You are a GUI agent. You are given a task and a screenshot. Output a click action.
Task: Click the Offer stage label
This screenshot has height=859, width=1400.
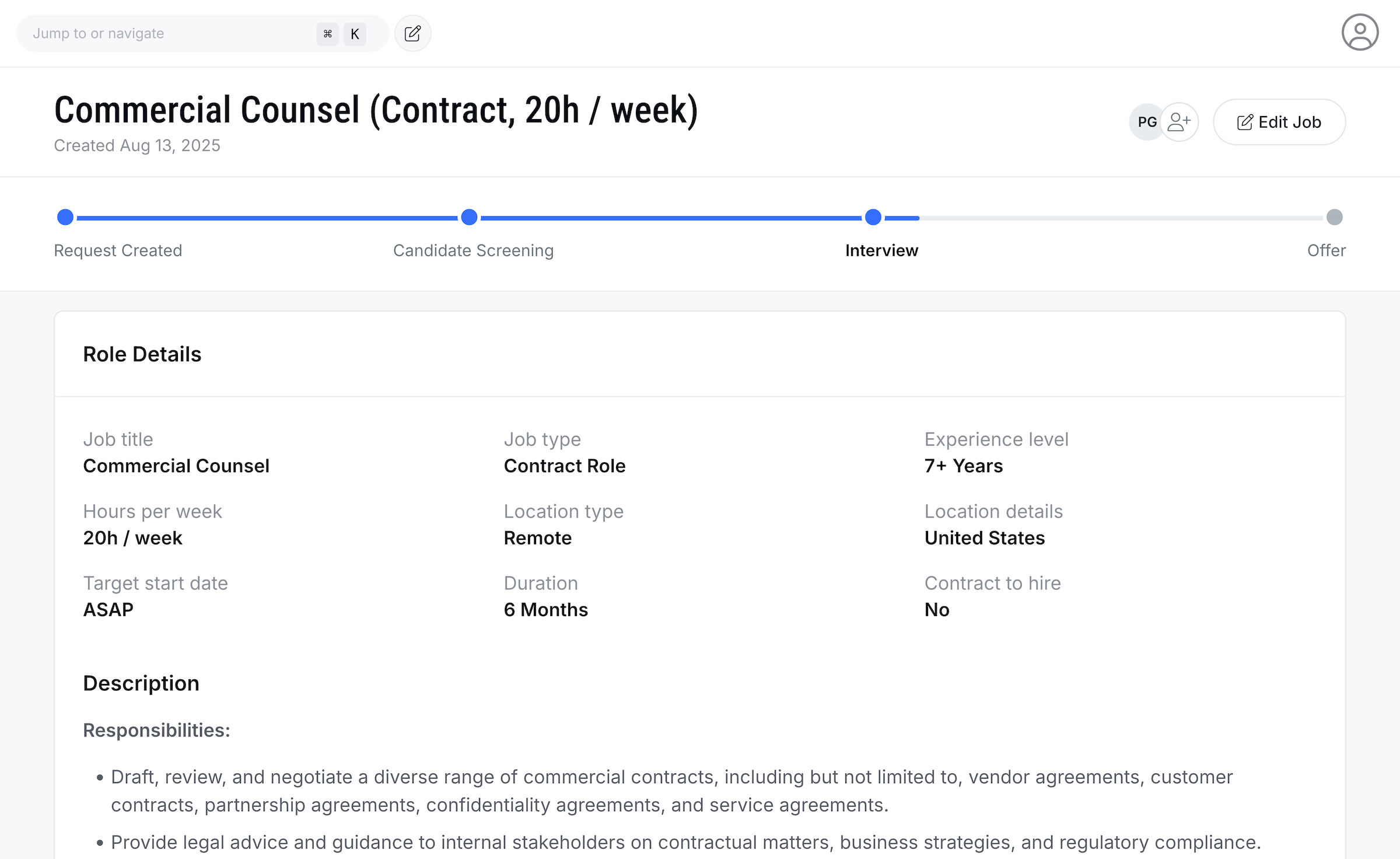(x=1326, y=250)
